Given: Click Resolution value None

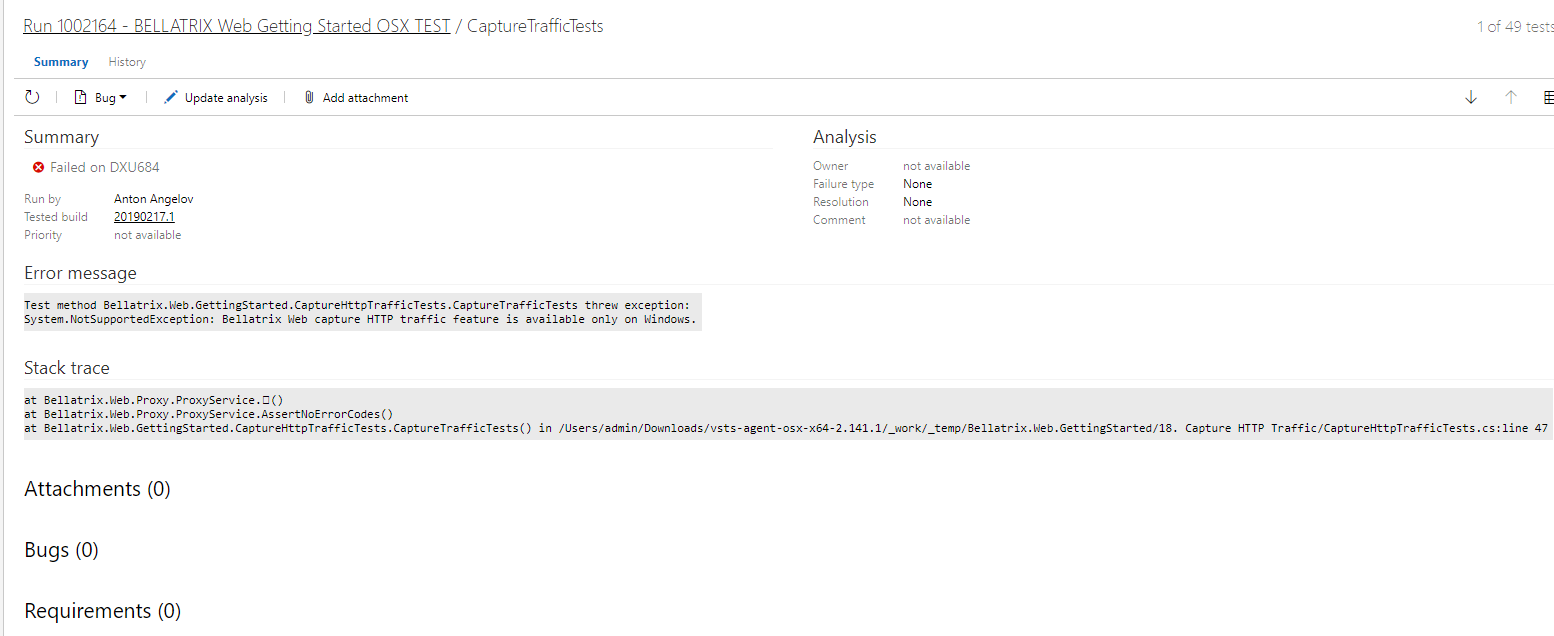Looking at the screenshot, I should (917, 202).
